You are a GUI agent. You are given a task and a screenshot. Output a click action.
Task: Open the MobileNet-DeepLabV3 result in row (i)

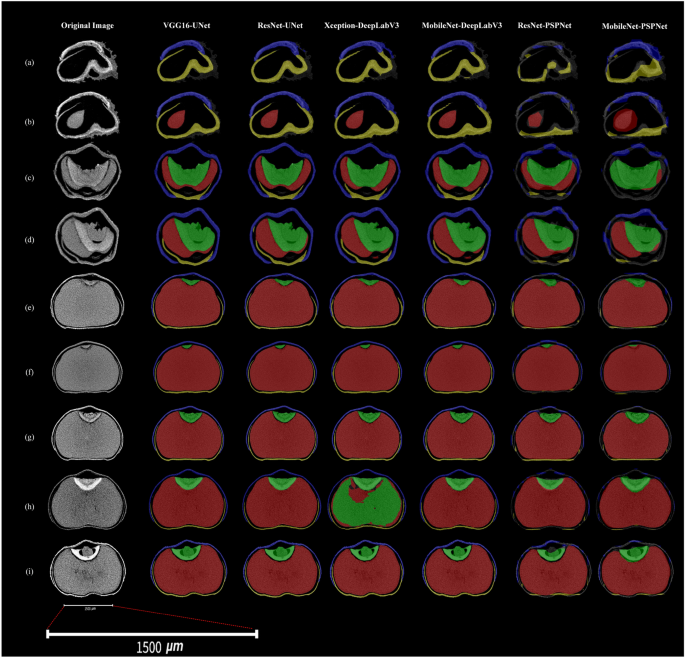460,568
